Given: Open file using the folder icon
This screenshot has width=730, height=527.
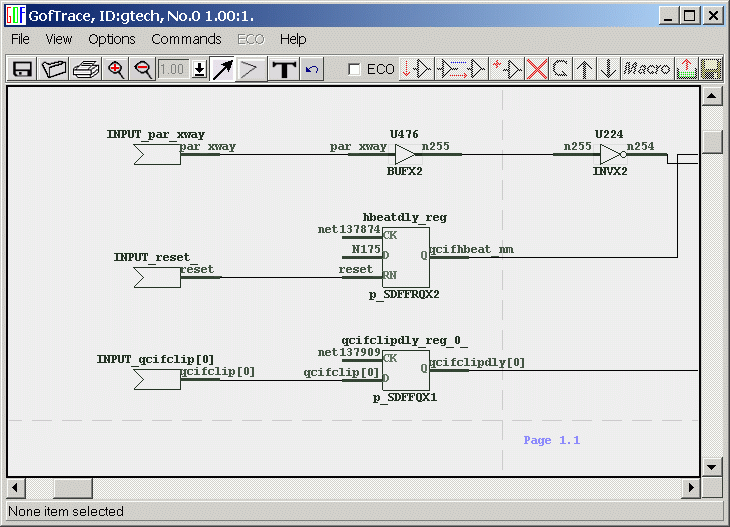Looking at the screenshot, I should 54,69.
